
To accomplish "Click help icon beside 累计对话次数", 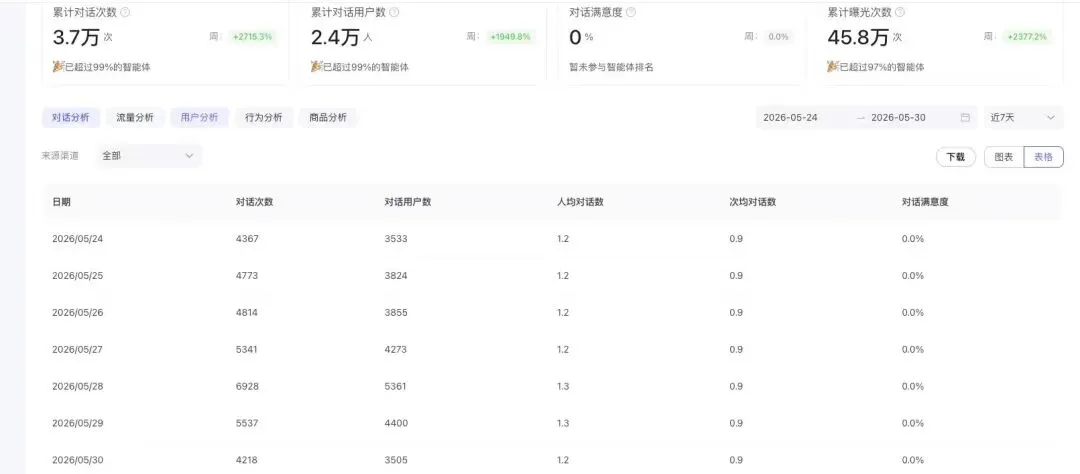I will point(125,12).
